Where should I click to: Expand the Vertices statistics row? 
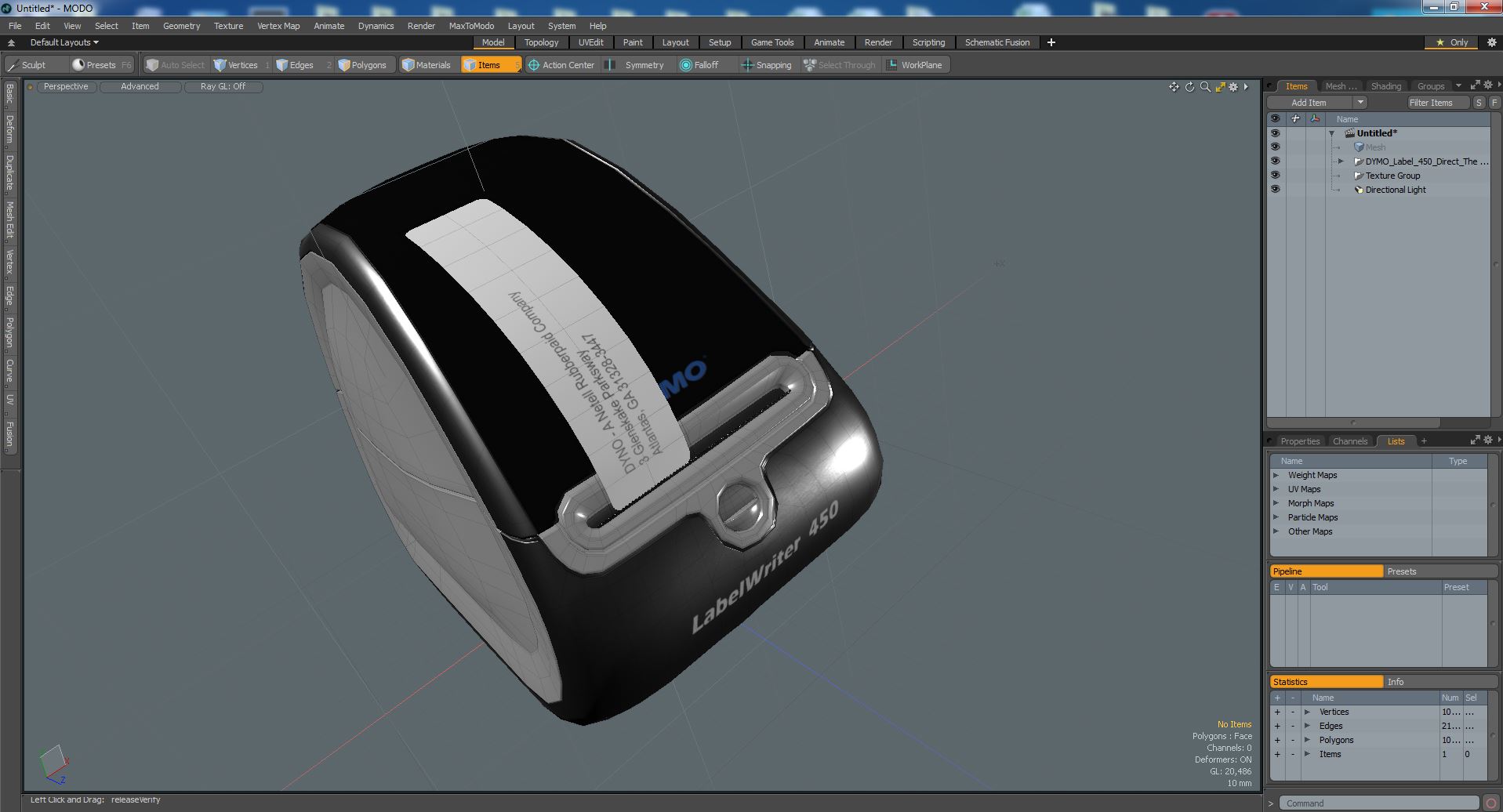click(x=1307, y=712)
